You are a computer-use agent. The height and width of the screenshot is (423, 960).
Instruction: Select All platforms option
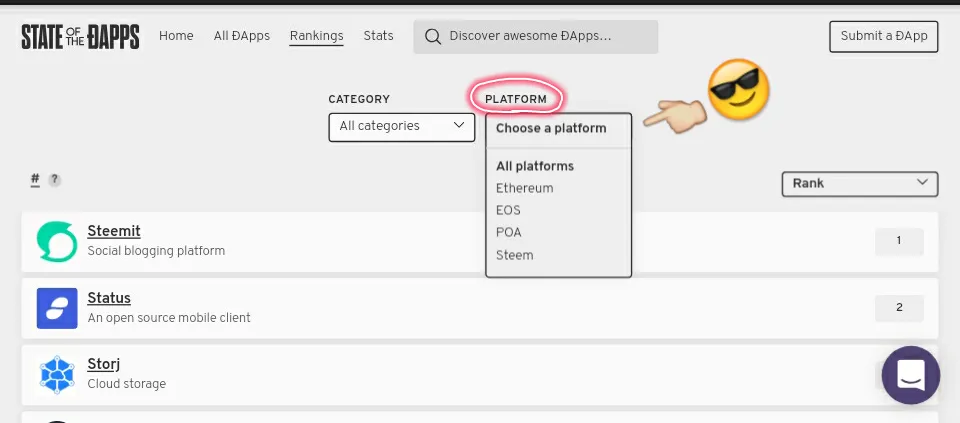tap(535, 166)
